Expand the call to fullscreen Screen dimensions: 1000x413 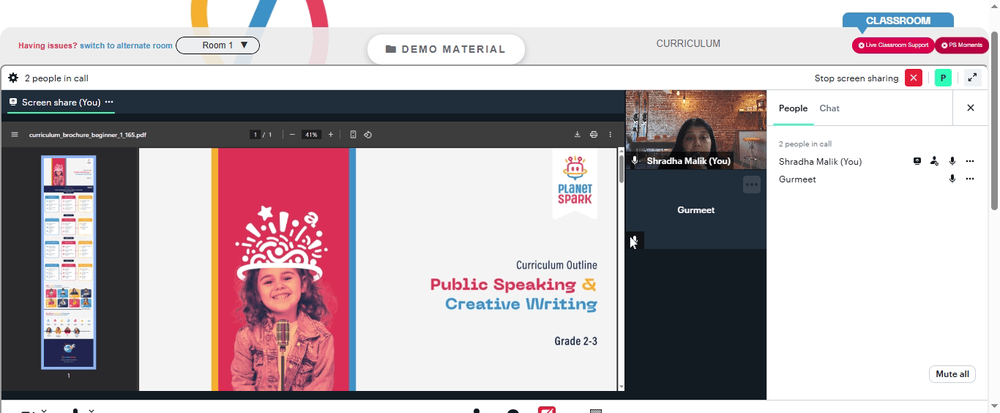972,78
